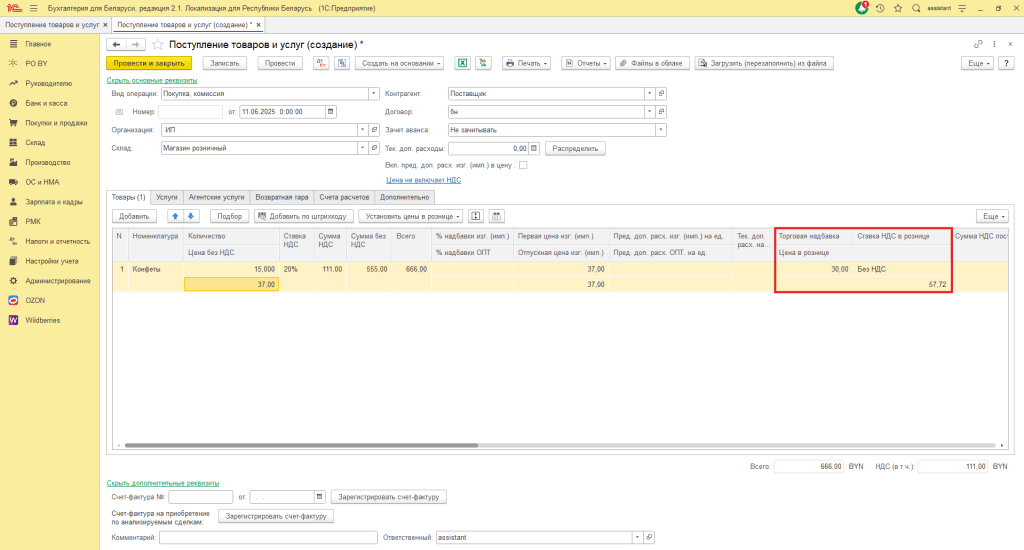1024x550 pixels.
Task: Switch to the Услуги tab
Action: [167, 197]
